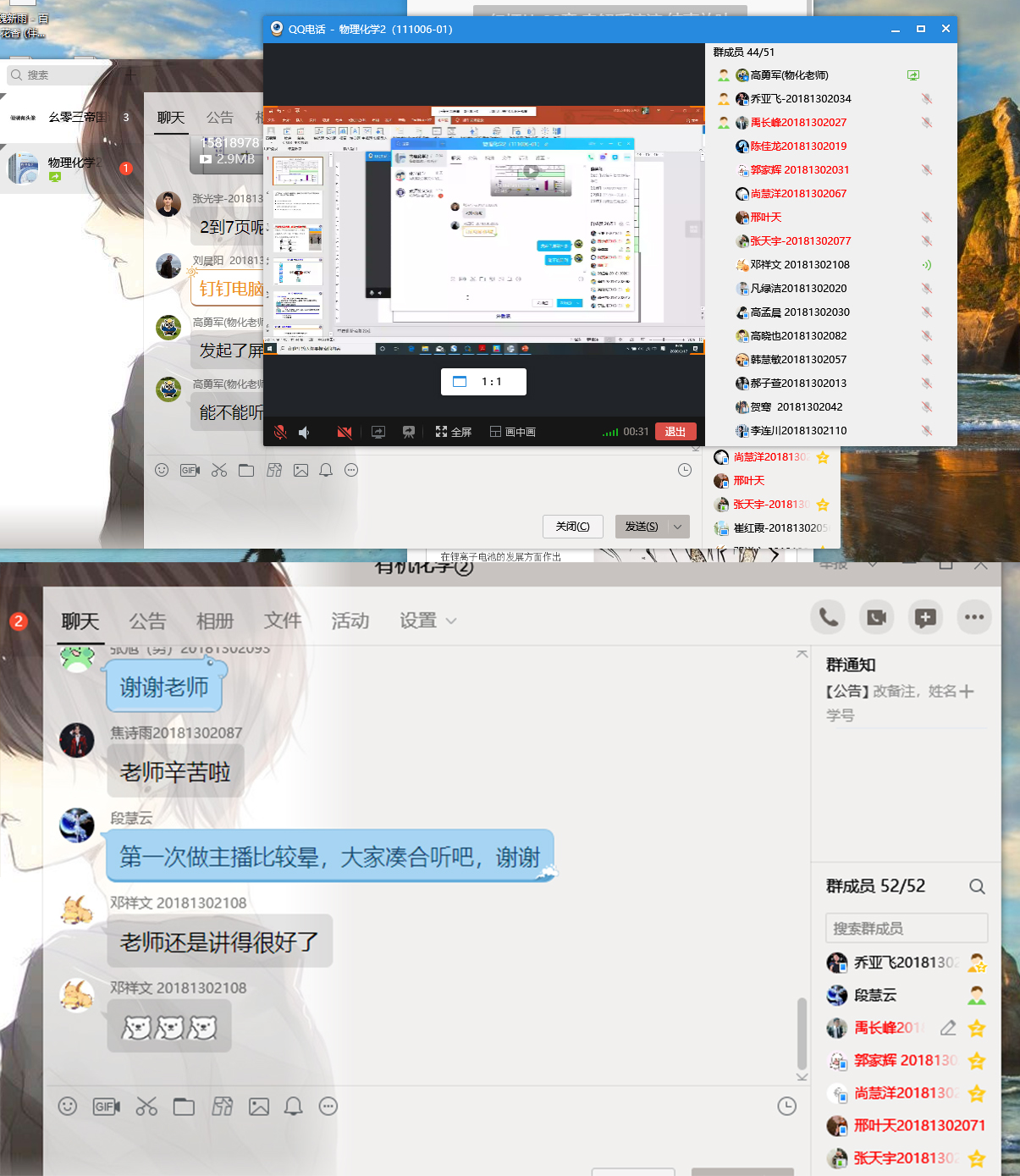Click the chat scrollbar thumb in 有机化学 window
This screenshot has height=1176, width=1020.
pos(802,1035)
